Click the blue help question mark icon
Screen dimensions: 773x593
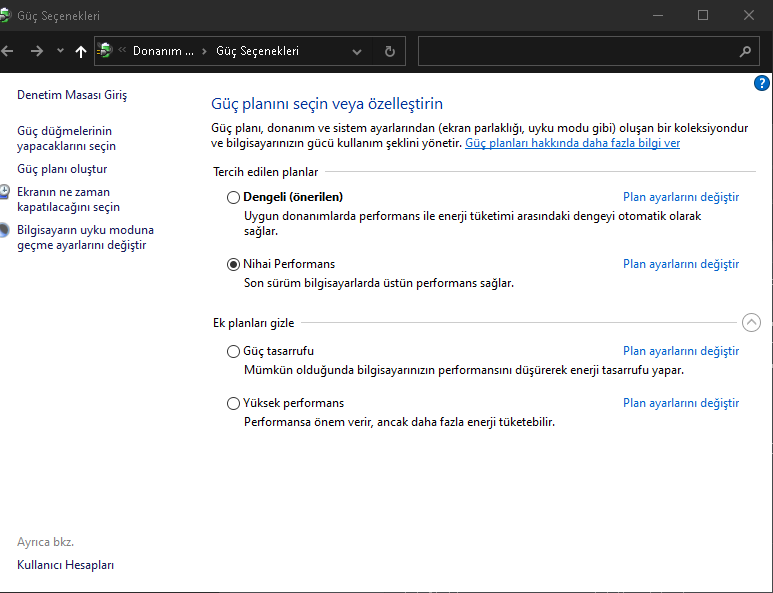(x=762, y=83)
